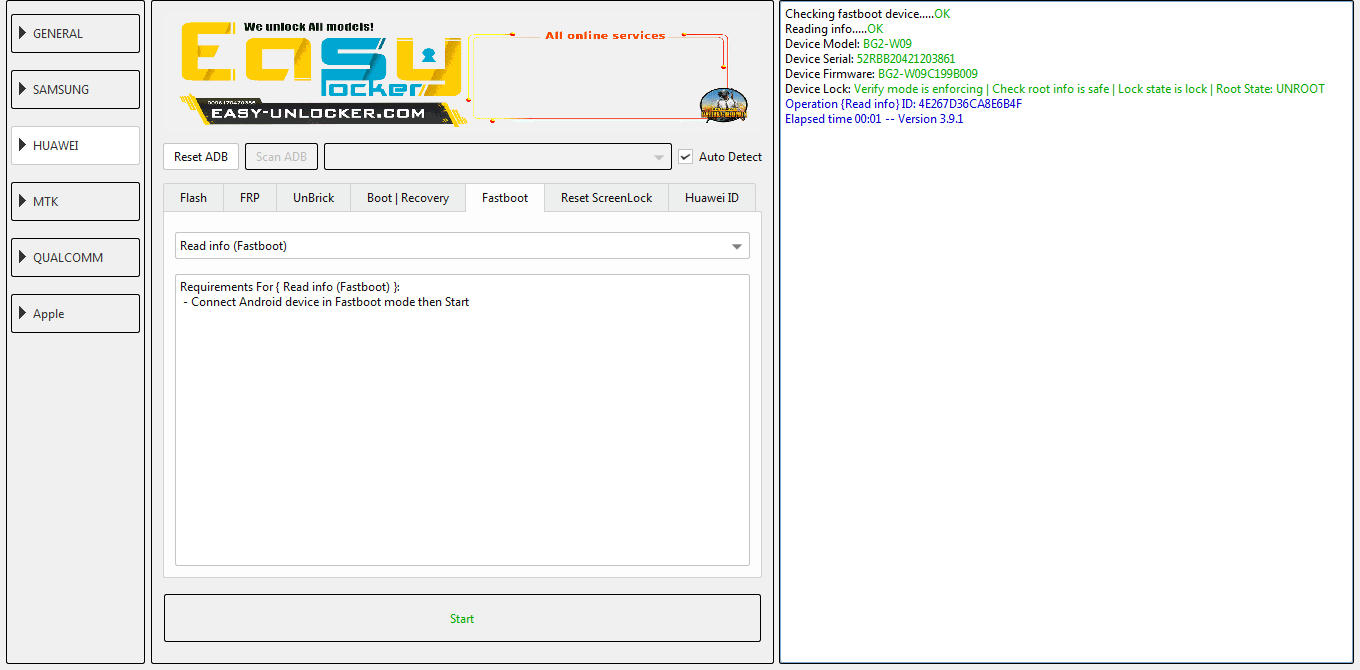Open the HUAWEI sidebar section
Screen dimensions: 1360x670
point(75,145)
